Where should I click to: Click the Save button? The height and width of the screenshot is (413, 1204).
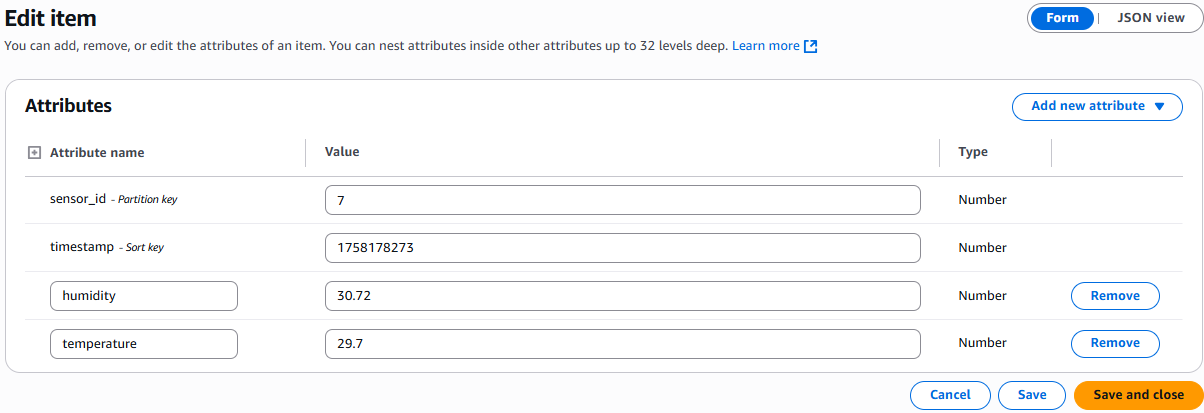pos(1032,395)
